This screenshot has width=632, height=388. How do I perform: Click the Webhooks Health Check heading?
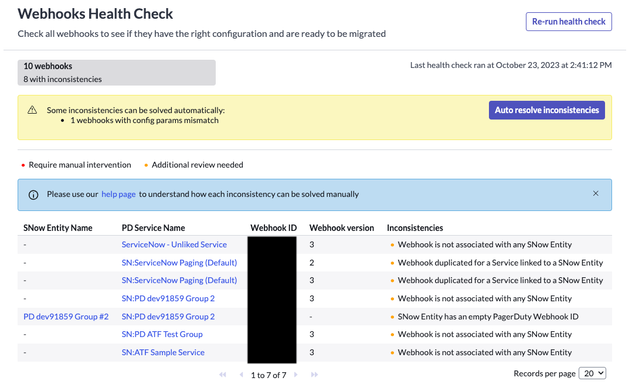click(95, 14)
